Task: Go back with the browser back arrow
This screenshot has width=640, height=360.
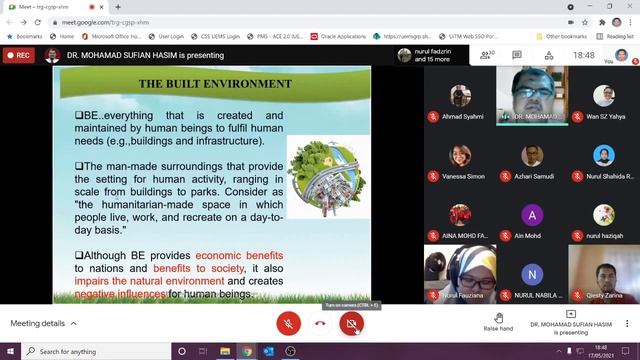Action: (x=10, y=22)
